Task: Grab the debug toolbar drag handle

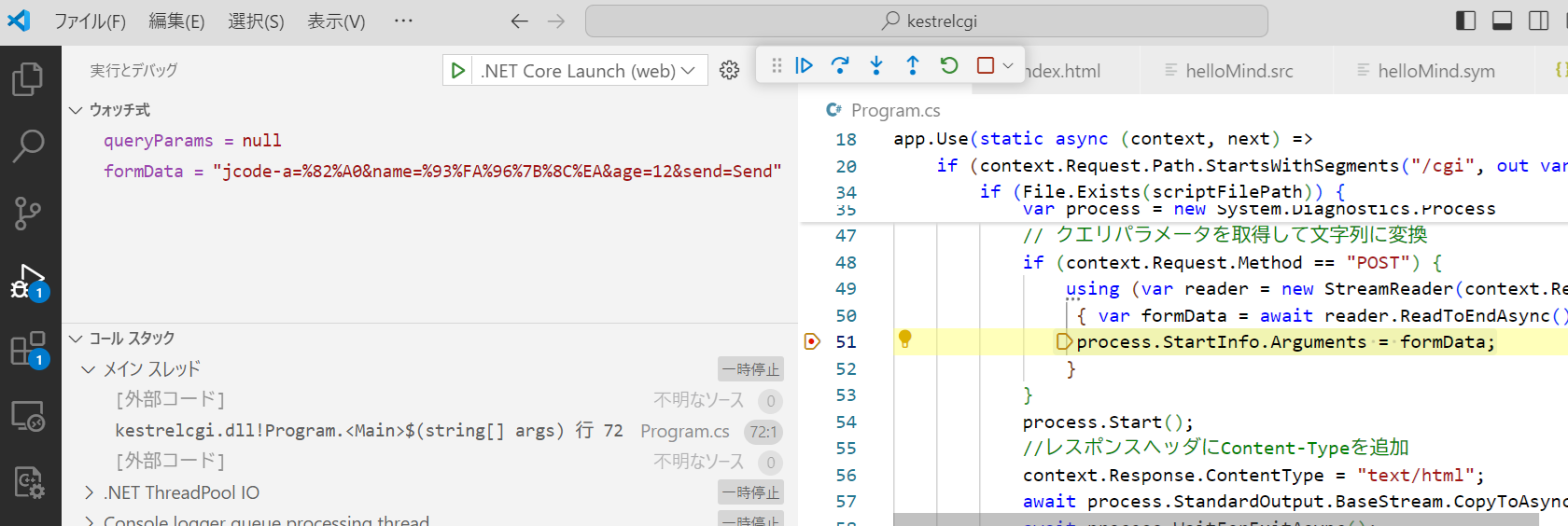Action: pos(777,65)
